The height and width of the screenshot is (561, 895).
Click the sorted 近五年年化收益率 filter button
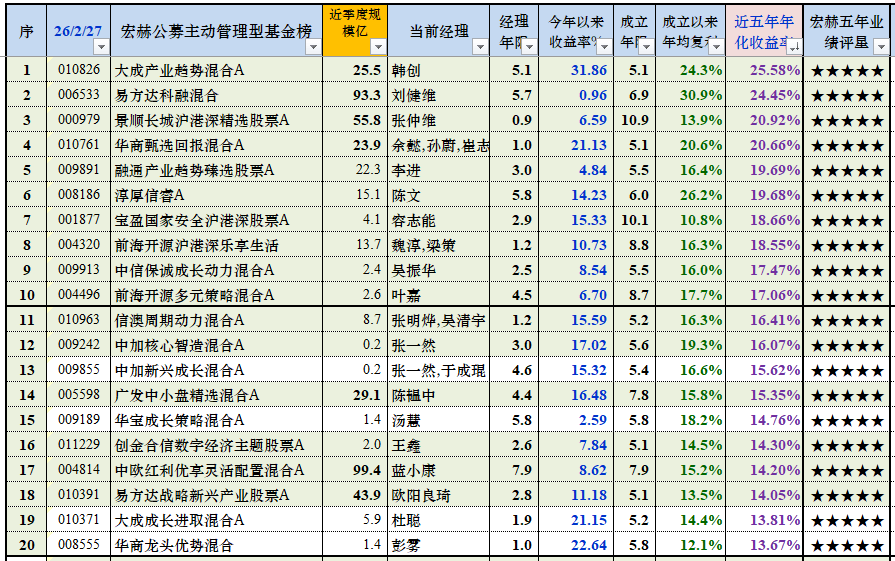(795, 46)
